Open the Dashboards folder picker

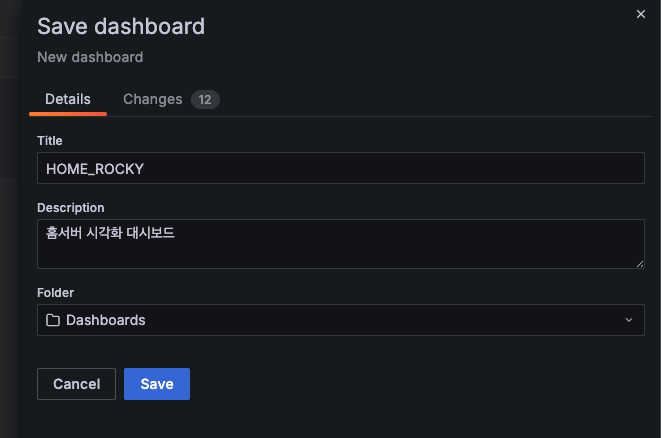(x=341, y=320)
